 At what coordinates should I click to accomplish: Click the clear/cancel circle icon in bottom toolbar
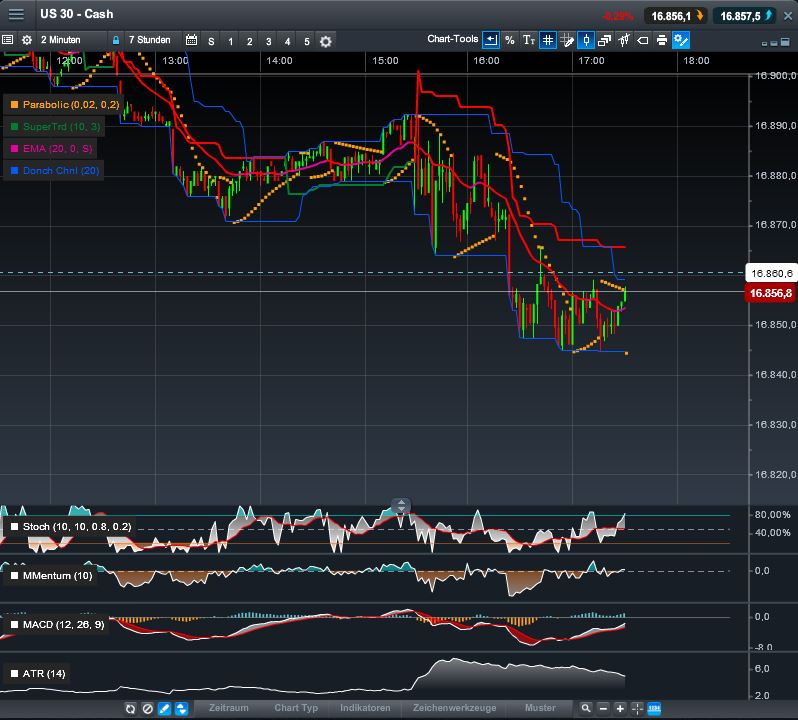click(x=148, y=708)
